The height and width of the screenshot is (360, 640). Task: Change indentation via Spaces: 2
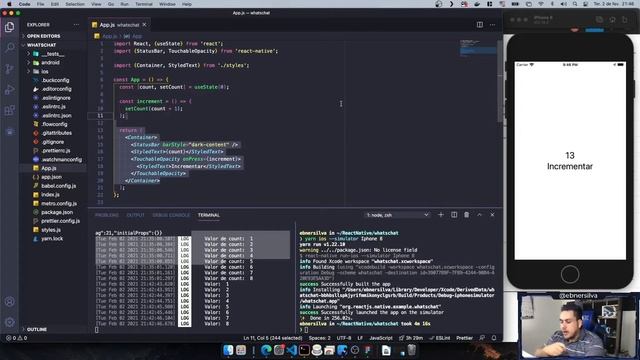click(320, 338)
